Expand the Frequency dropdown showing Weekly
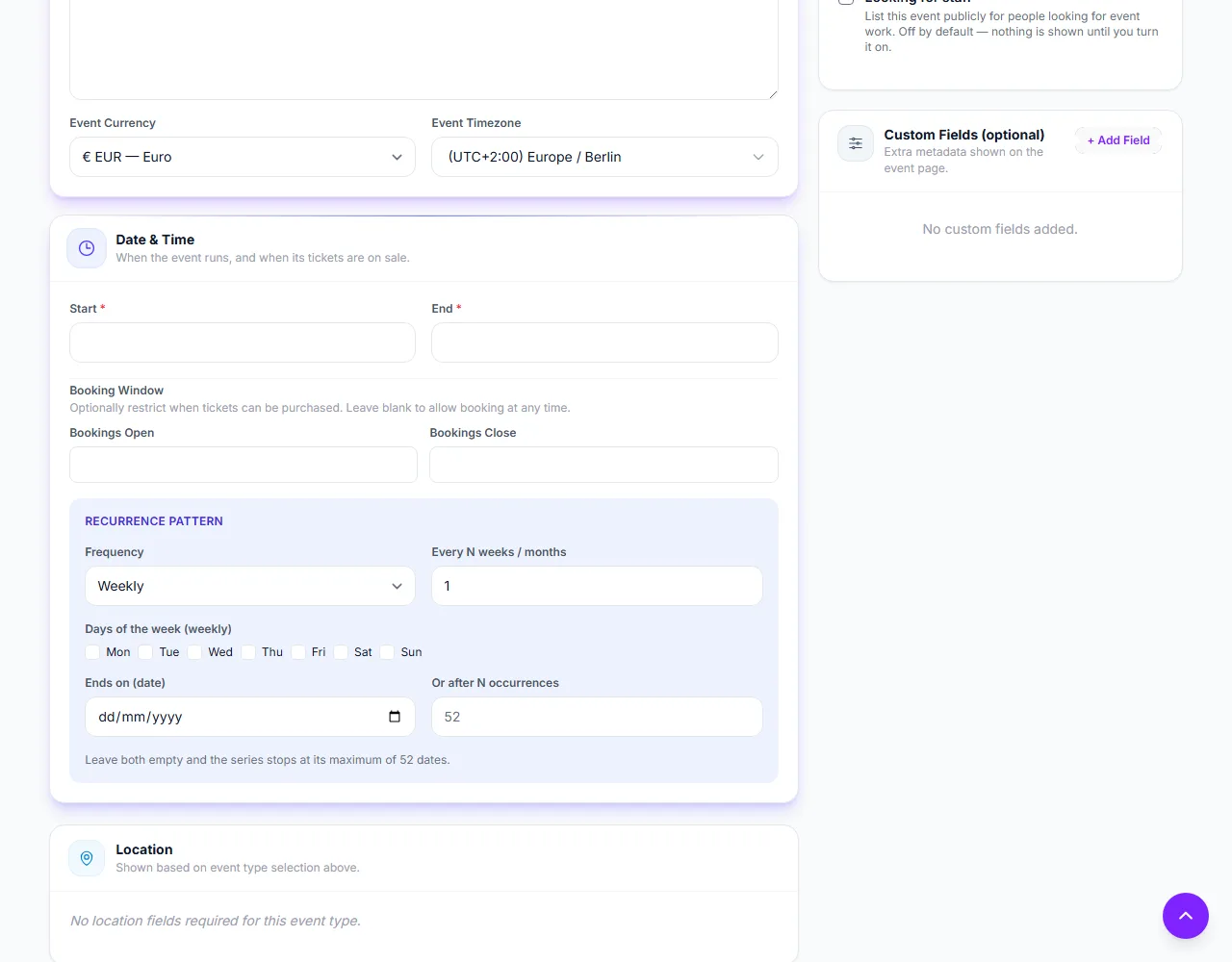Screen dimensions: 1232x962 [250, 586]
